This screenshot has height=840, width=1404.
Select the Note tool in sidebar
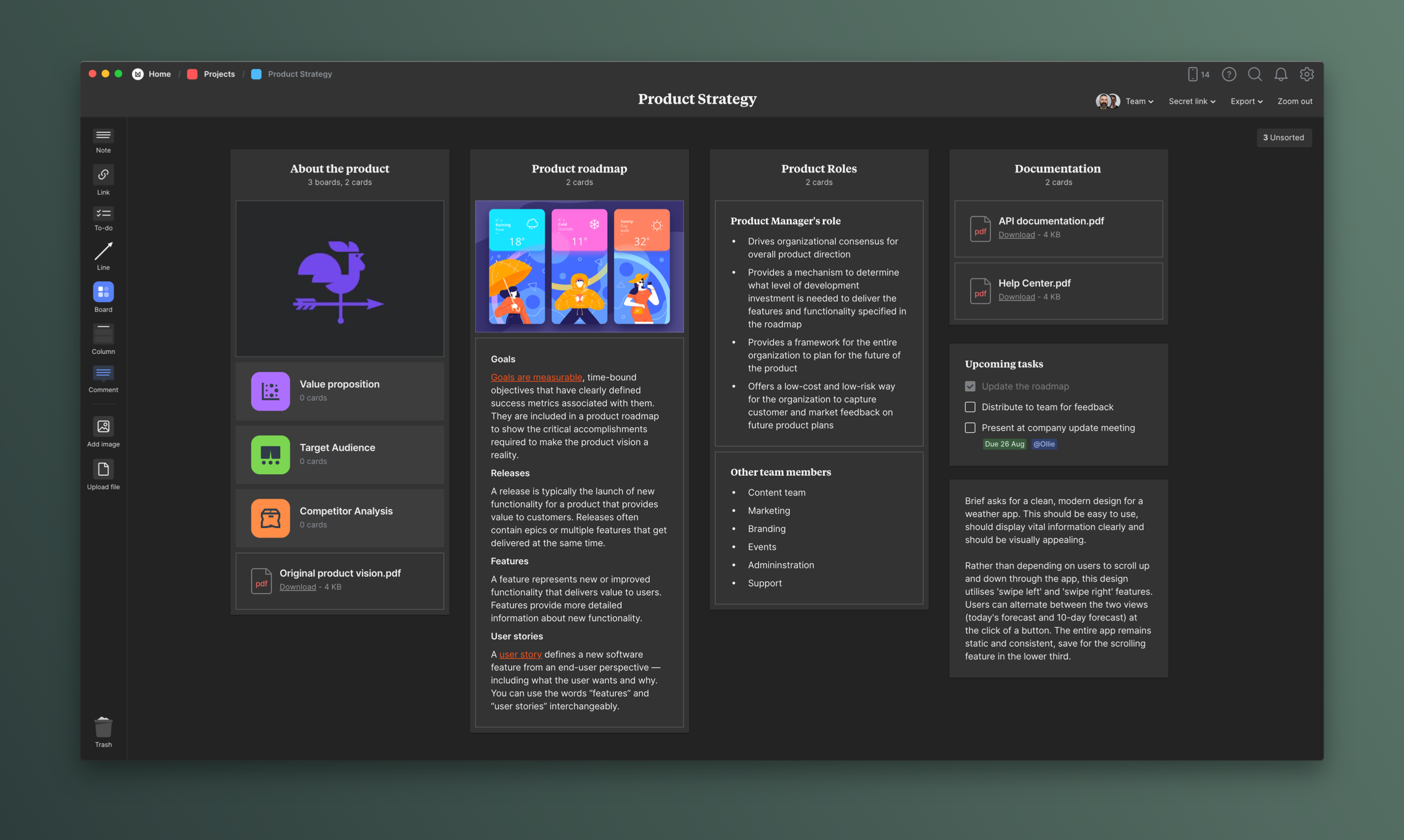point(103,136)
